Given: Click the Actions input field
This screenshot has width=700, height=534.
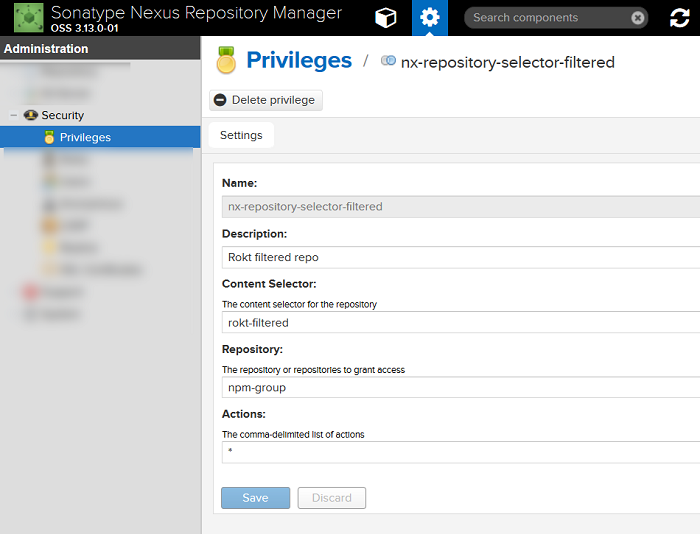Looking at the screenshot, I should click(x=461, y=452).
